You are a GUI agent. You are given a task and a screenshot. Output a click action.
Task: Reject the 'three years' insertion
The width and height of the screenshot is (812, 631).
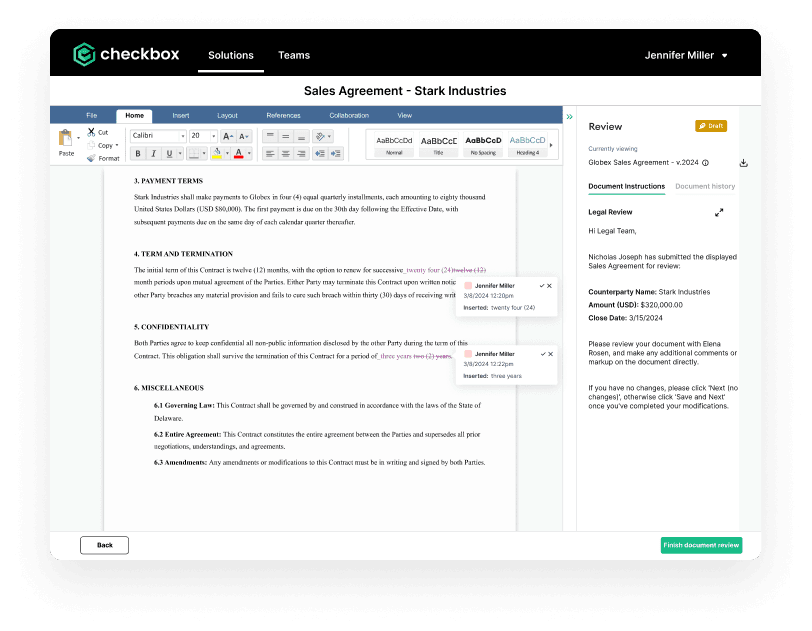pyautogui.click(x=550, y=354)
